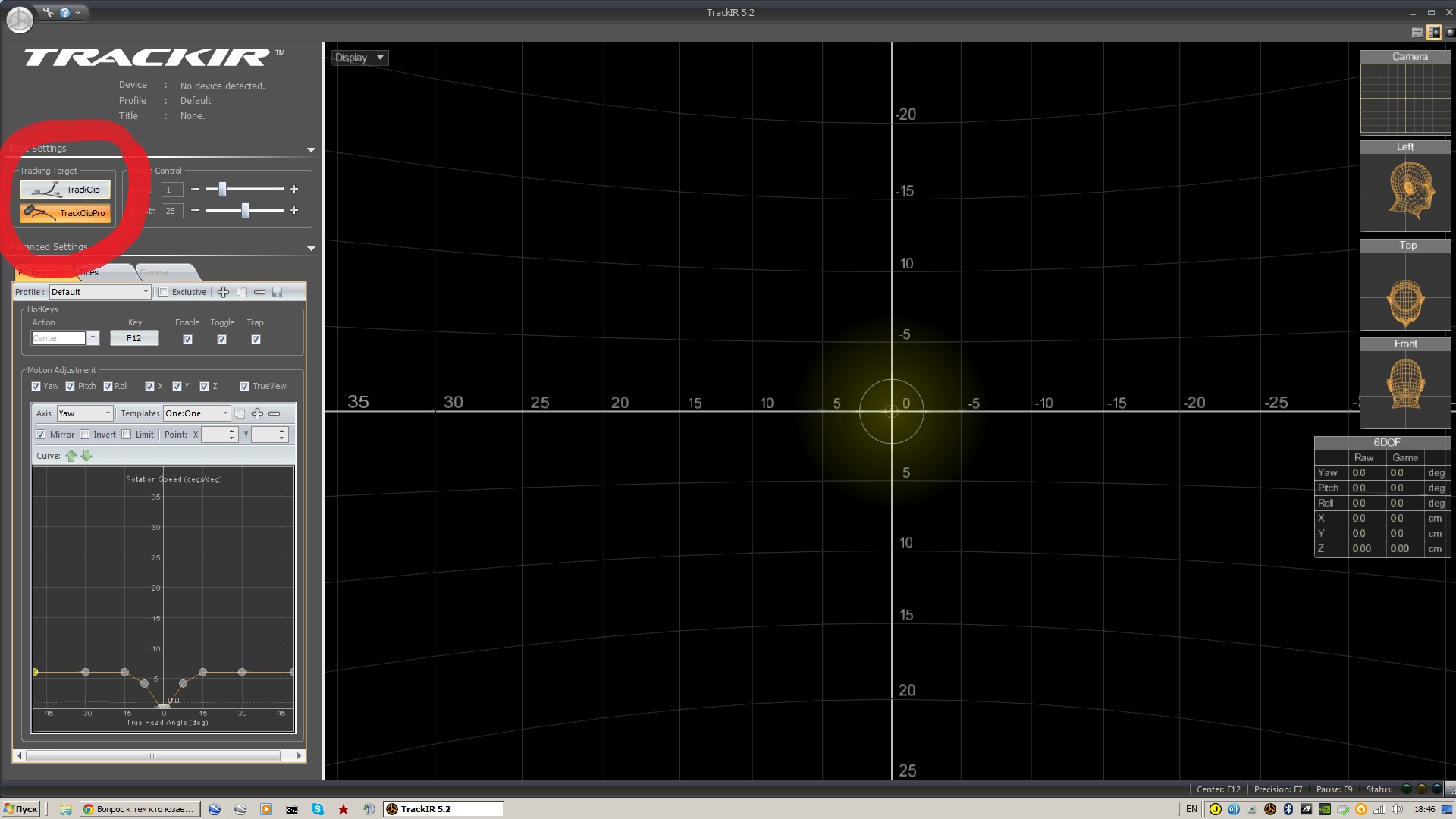Click the horizontal scrollbar under the curve panel
1456x819 pixels.
(152, 756)
